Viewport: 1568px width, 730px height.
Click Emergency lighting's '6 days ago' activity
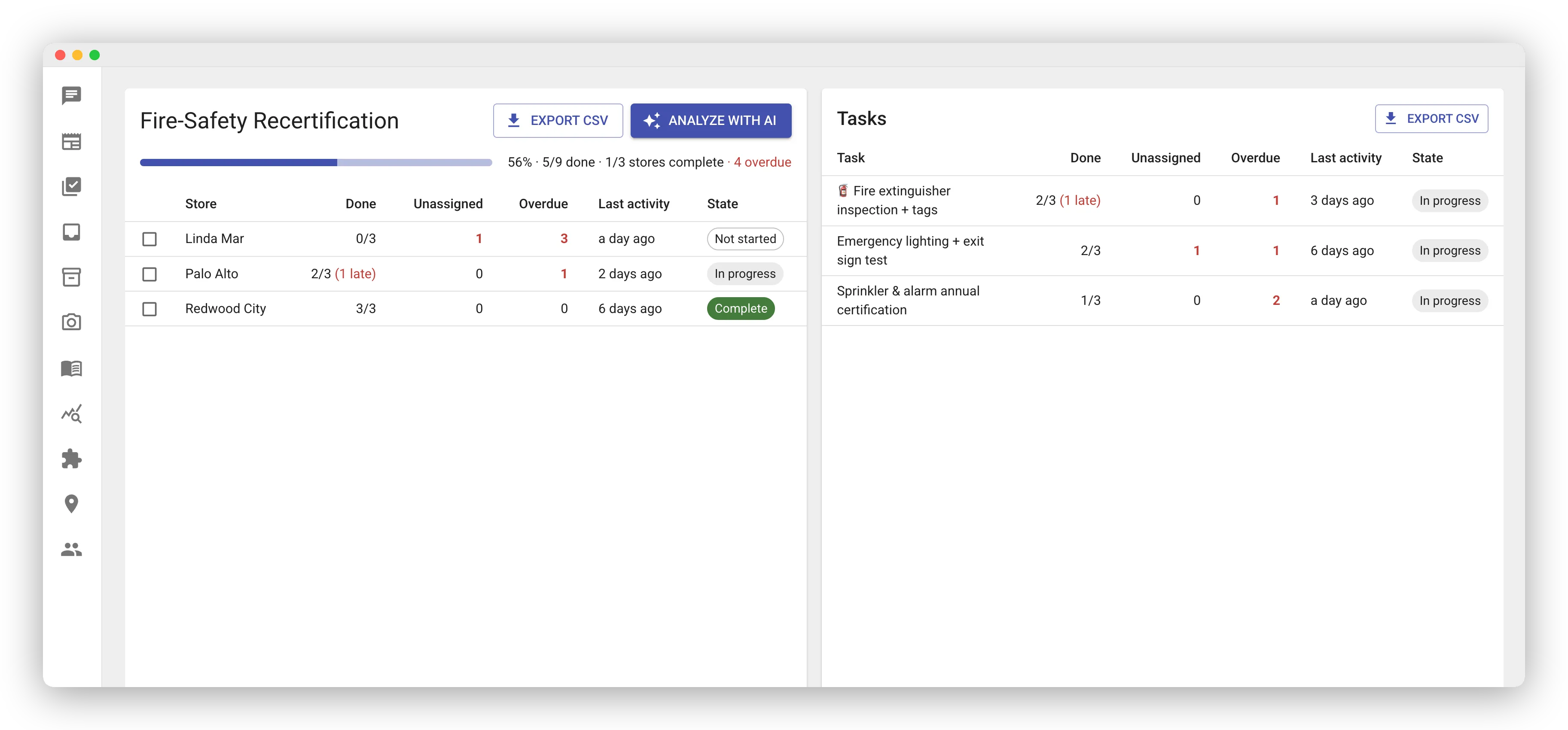tap(1342, 251)
